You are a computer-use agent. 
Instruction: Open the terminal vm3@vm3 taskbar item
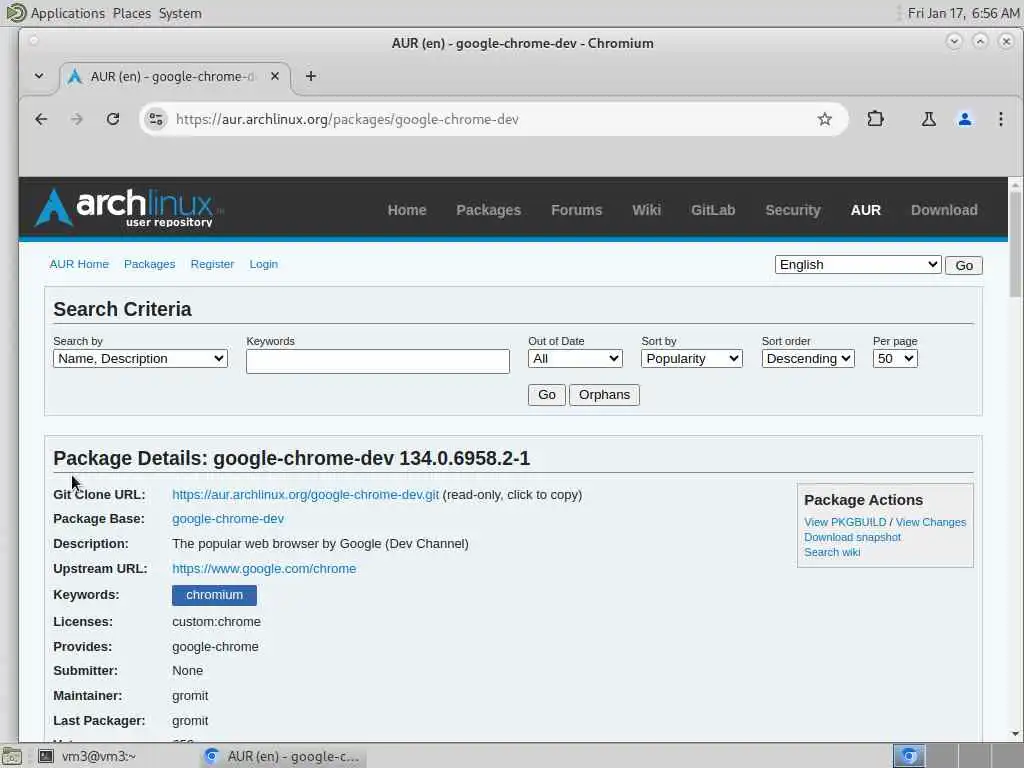coord(87,756)
